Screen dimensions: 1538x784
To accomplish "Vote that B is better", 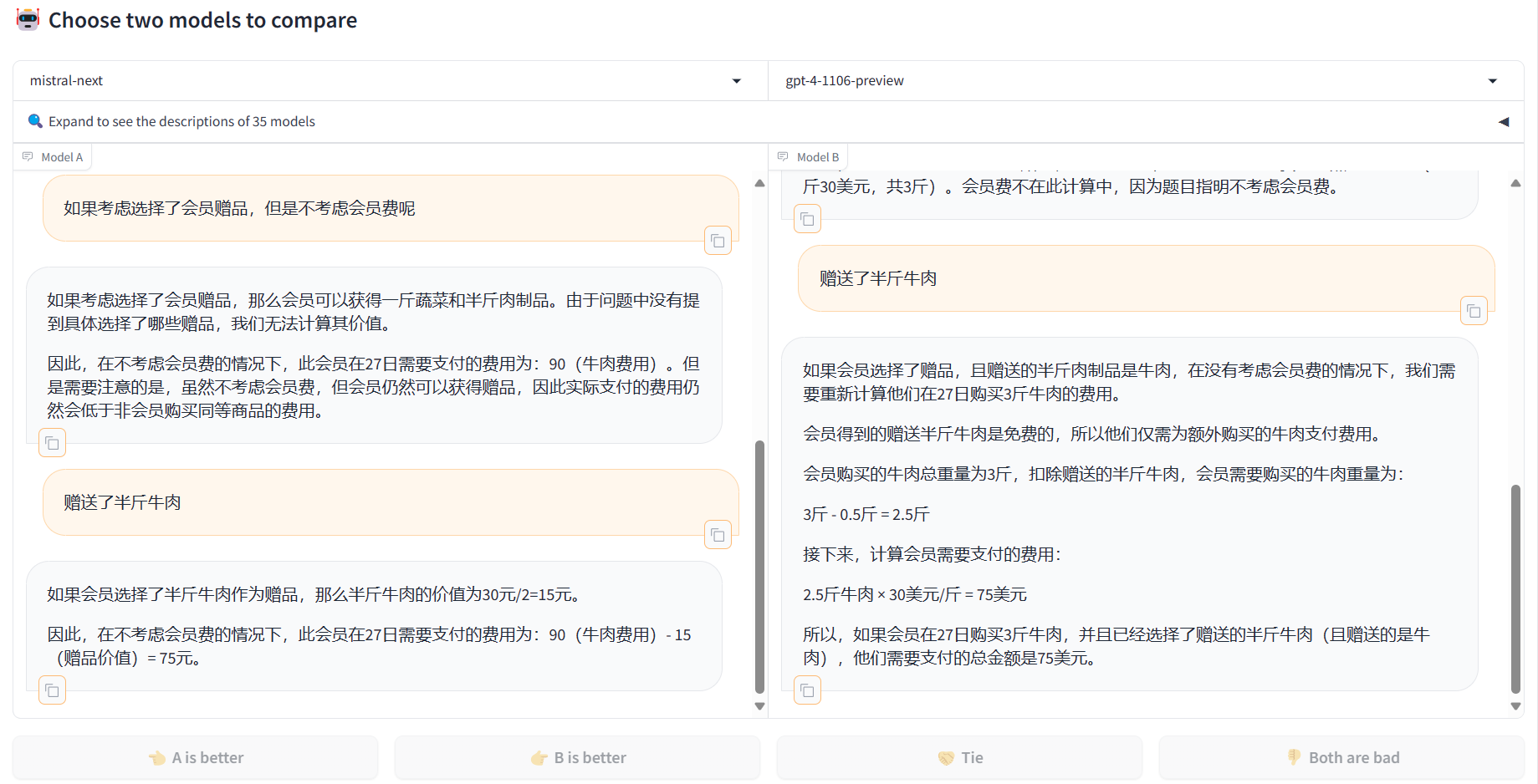I will (x=577, y=758).
